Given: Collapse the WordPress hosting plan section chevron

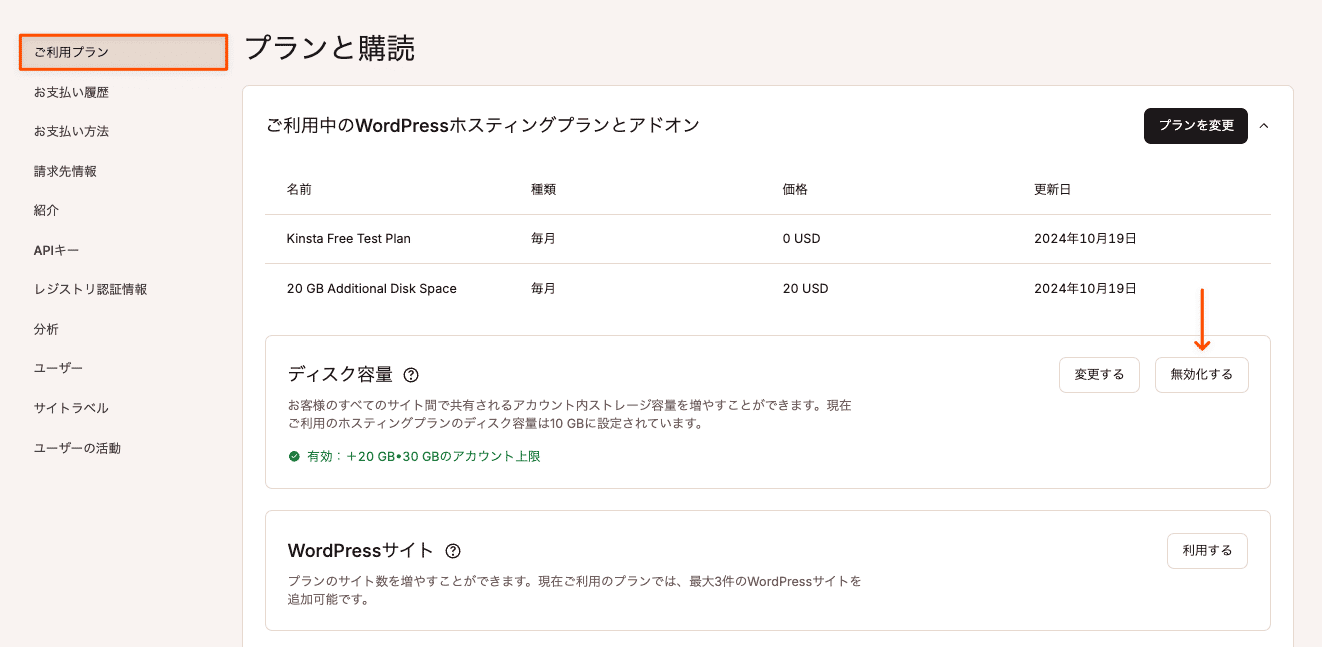Looking at the screenshot, I should tap(1264, 126).
